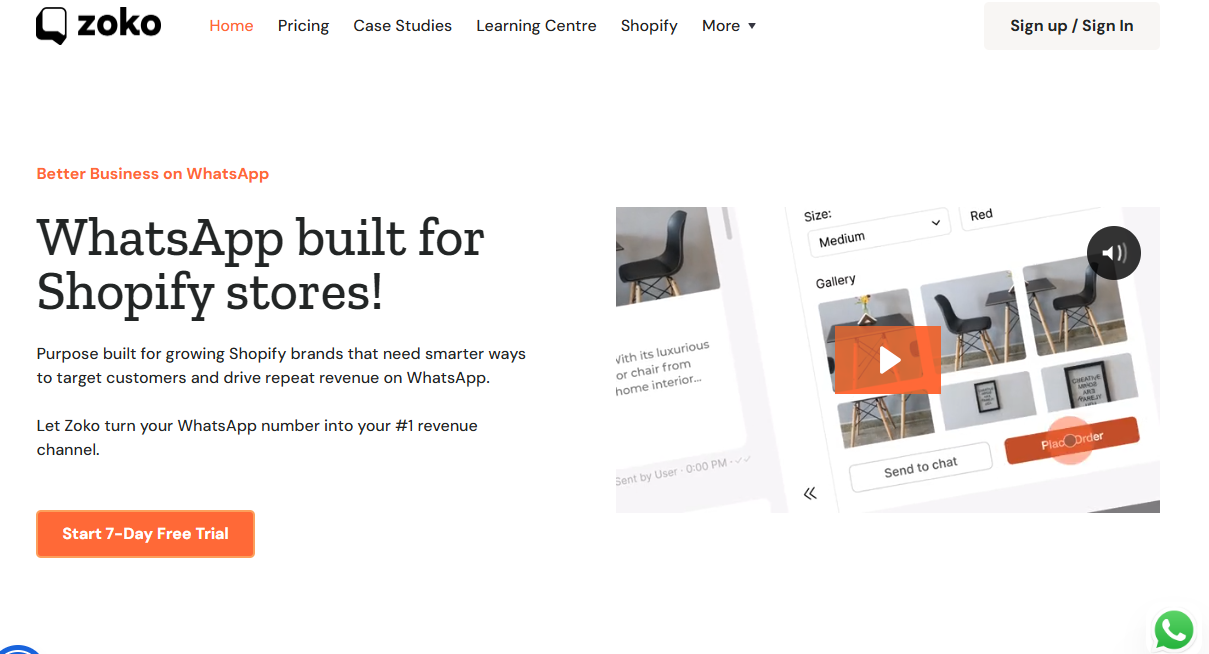Select the Shopify menu item
Image resolution: width=1209 pixels, height=654 pixels.
click(x=649, y=26)
